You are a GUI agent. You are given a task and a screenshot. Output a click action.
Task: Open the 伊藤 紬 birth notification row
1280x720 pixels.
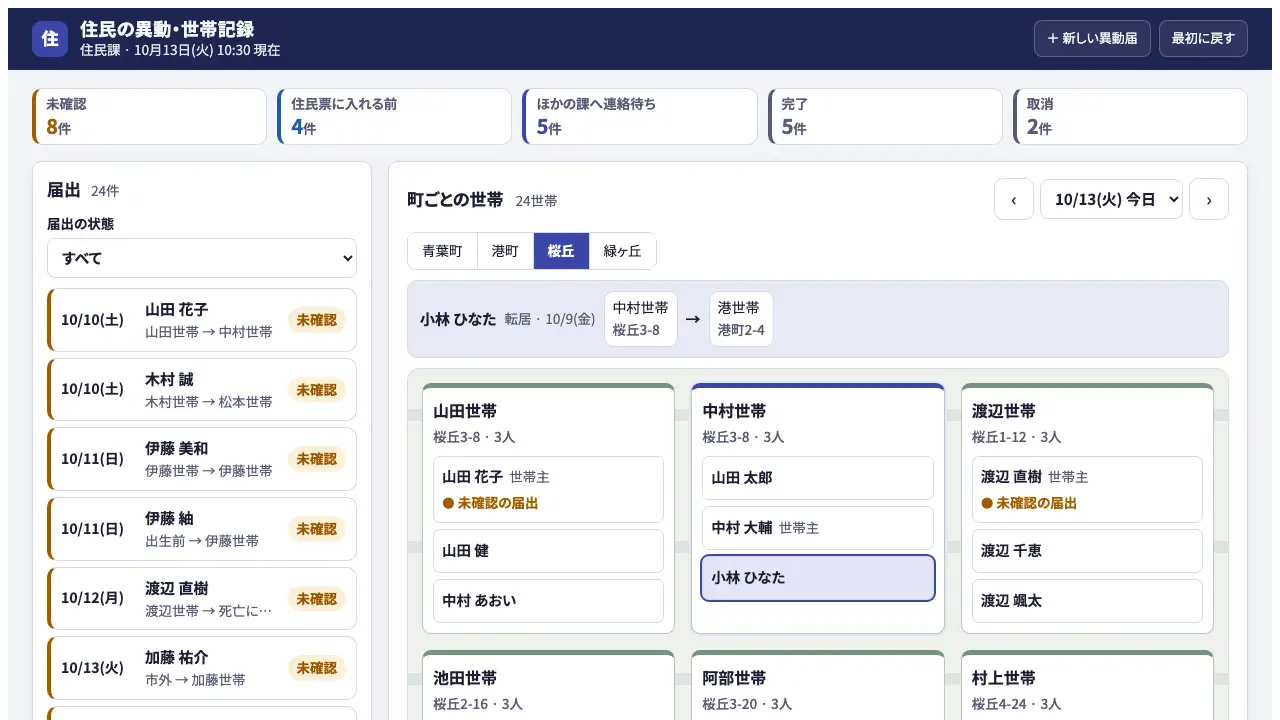point(202,529)
